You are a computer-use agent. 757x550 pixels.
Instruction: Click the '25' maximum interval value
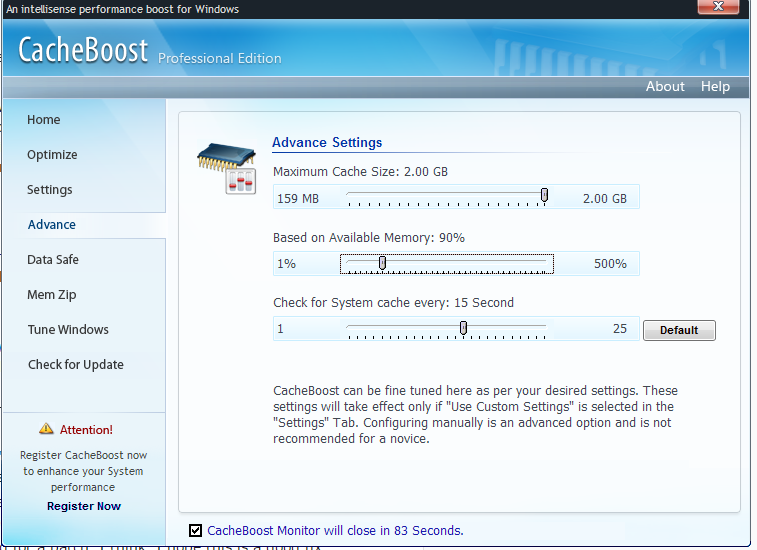tap(620, 329)
